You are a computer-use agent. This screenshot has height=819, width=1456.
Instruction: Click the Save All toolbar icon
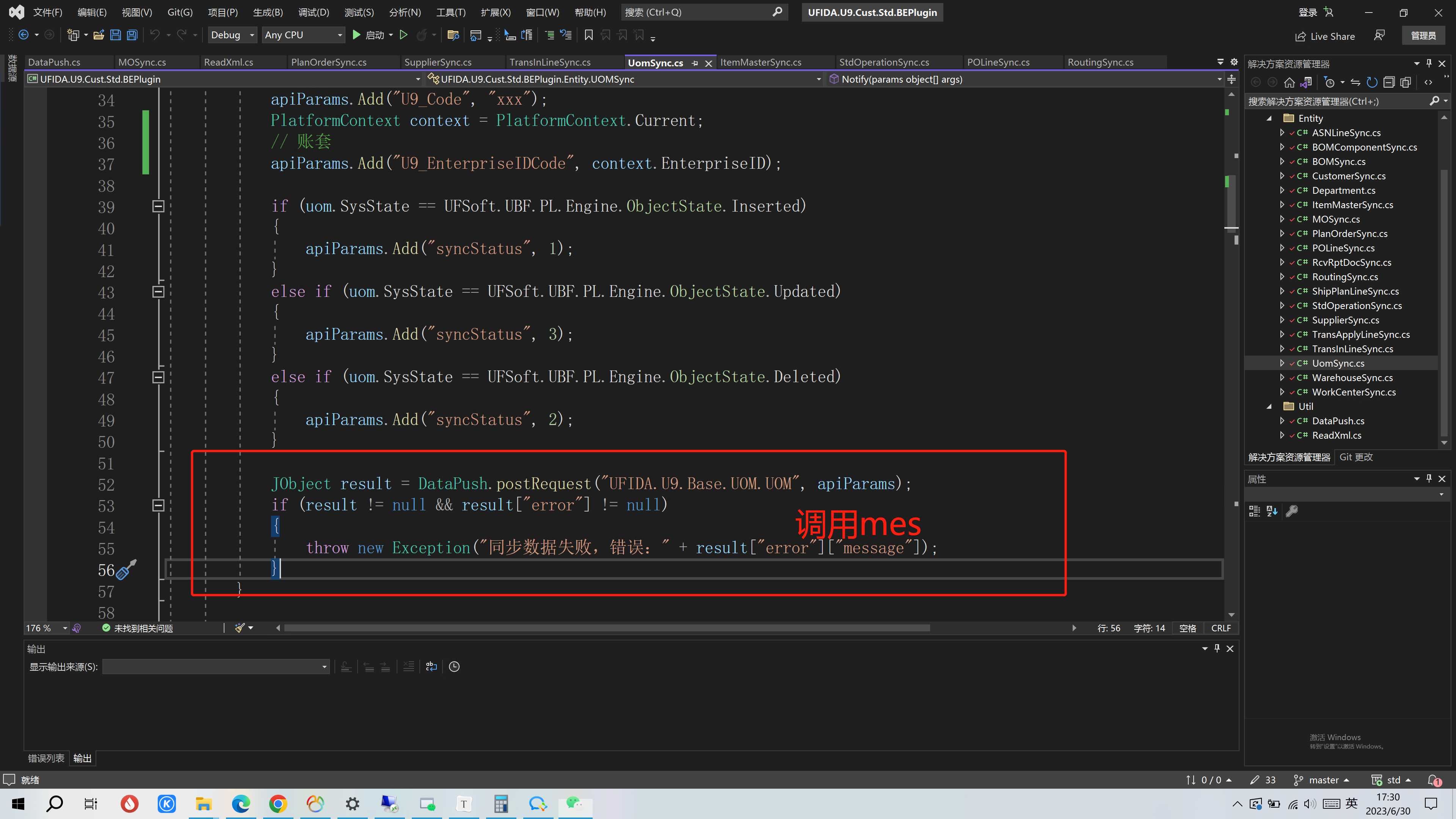click(x=132, y=35)
